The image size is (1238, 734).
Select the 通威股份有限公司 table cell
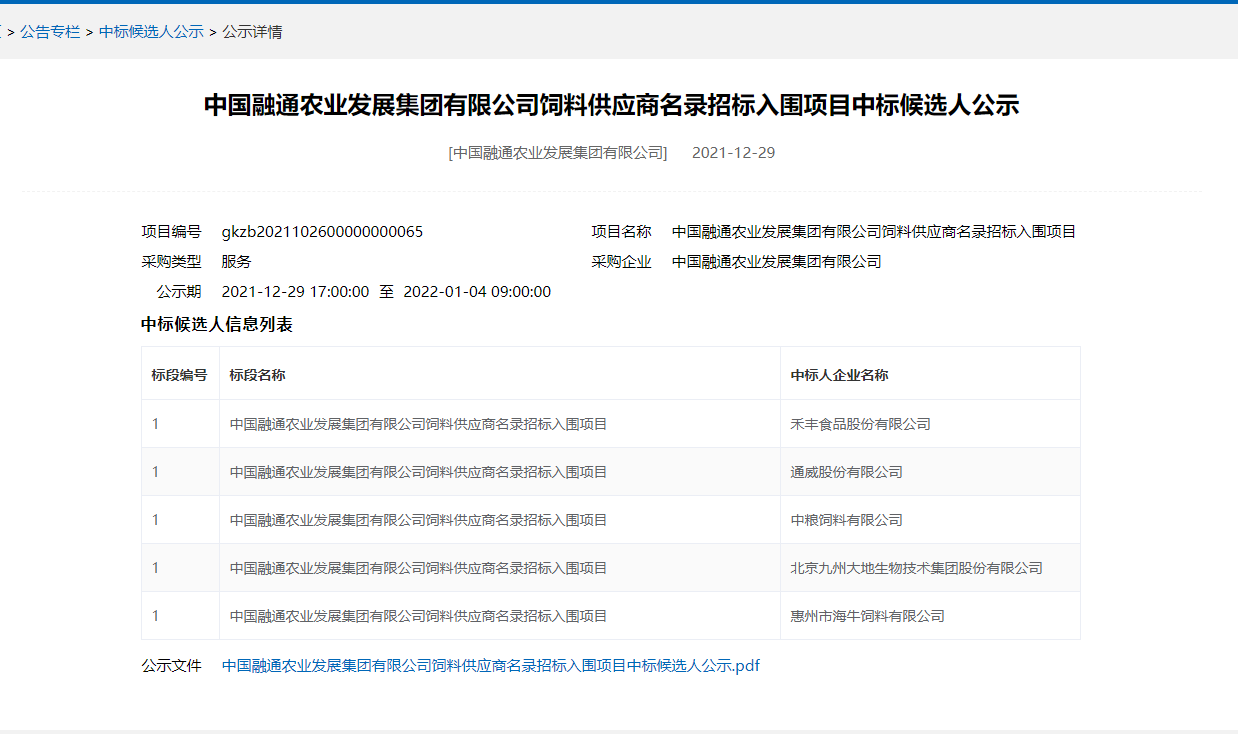(846, 472)
